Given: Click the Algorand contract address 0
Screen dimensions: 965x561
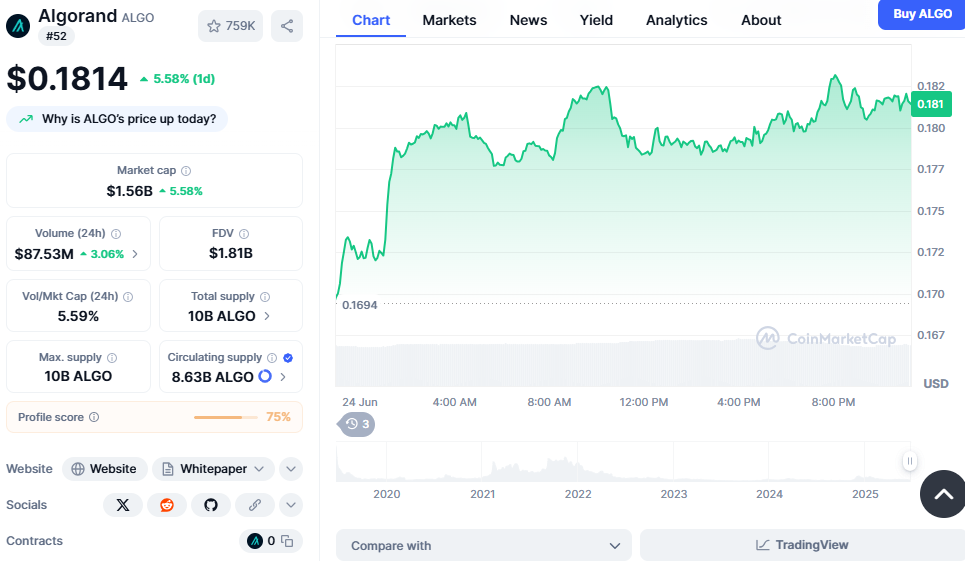Looking at the screenshot, I should click(261, 541).
